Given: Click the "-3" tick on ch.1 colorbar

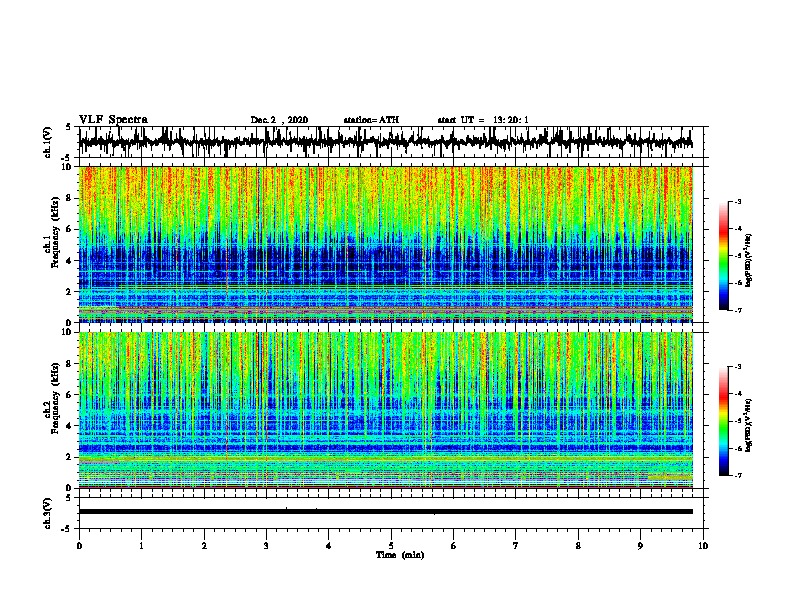Looking at the screenshot, I should coord(737,202).
